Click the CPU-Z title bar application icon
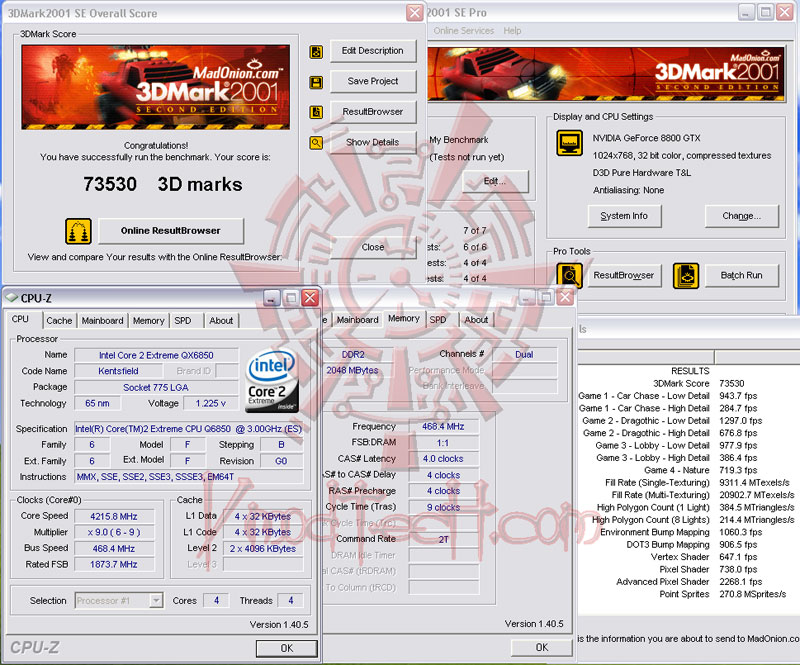 click(x=11, y=298)
